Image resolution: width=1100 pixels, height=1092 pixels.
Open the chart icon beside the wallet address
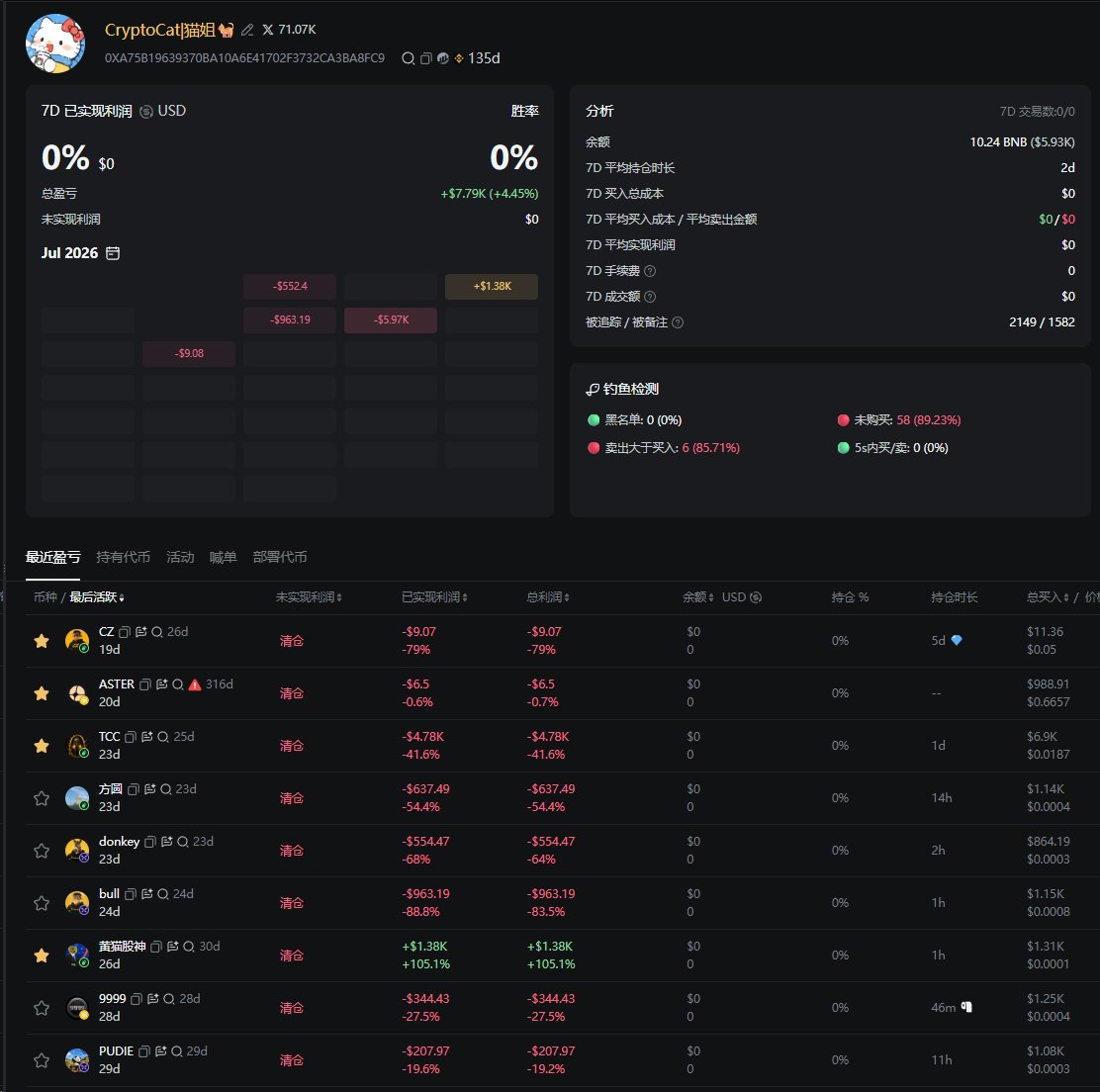(442, 58)
